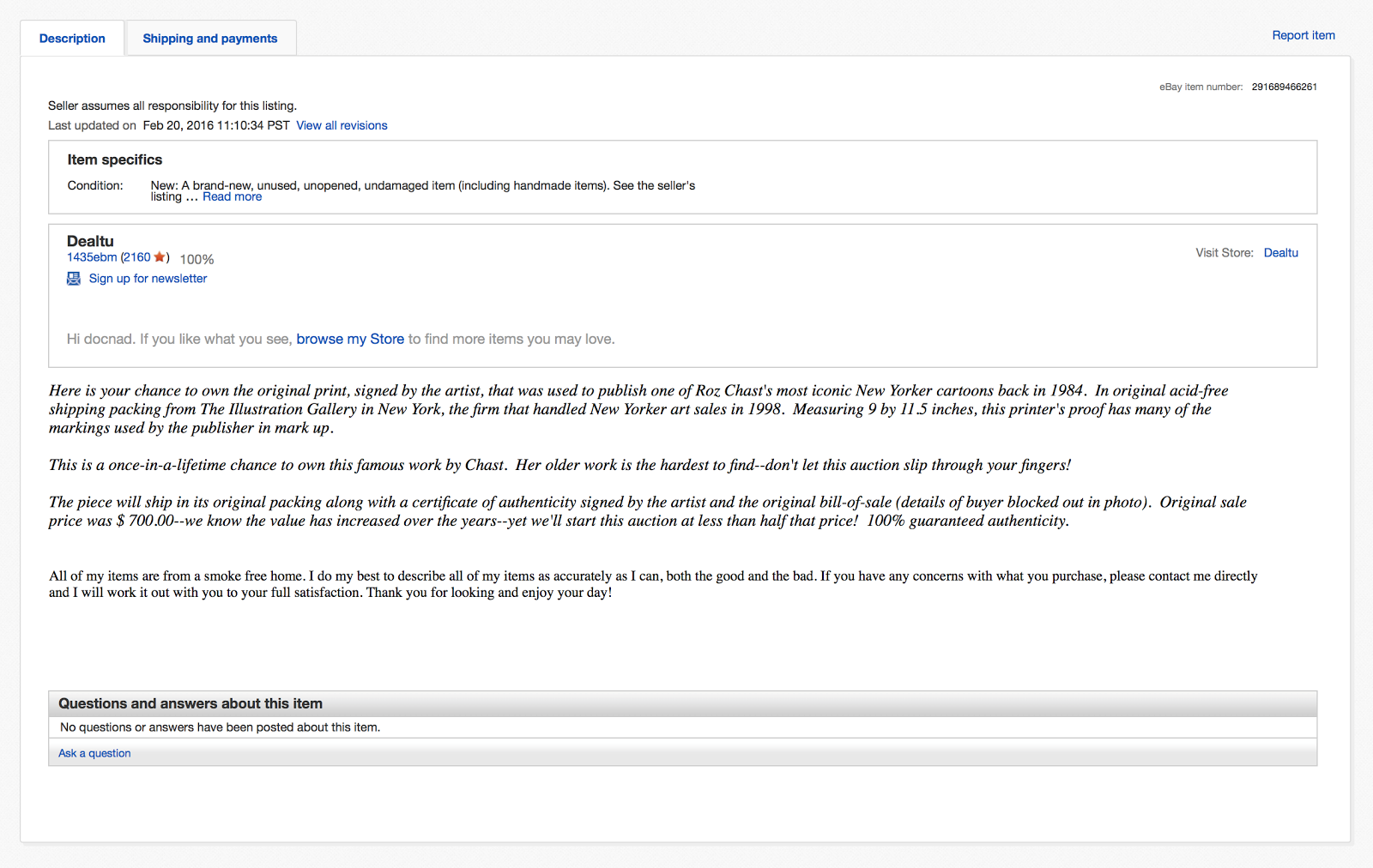Click the italic Roz Chast description paragraph

pyautogui.click(x=639, y=409)
